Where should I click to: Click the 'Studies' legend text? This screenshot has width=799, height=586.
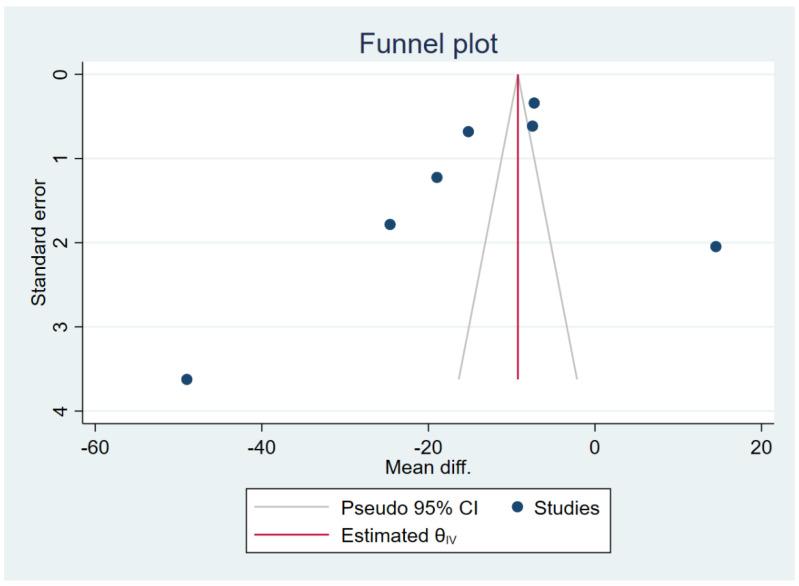tap(567, 508)
